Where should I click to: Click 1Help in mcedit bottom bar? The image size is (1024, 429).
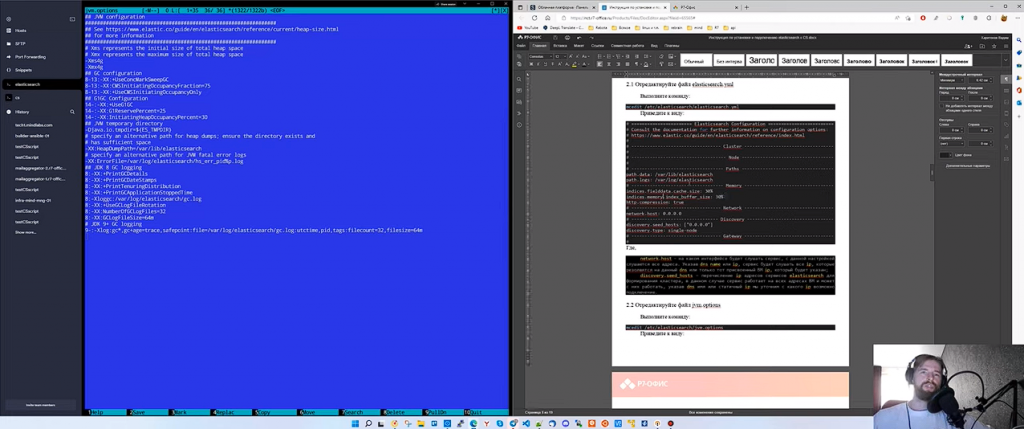coord(96,413)
